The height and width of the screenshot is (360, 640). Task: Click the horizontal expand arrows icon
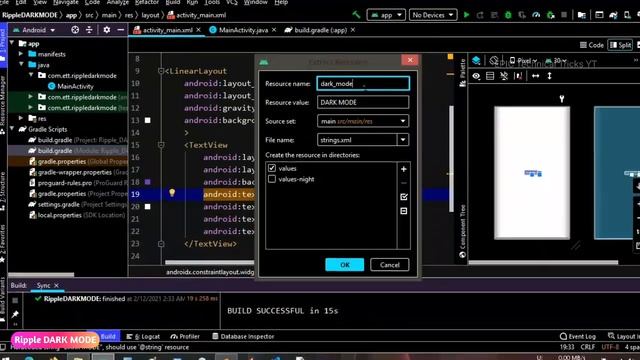tap(536, 76)
